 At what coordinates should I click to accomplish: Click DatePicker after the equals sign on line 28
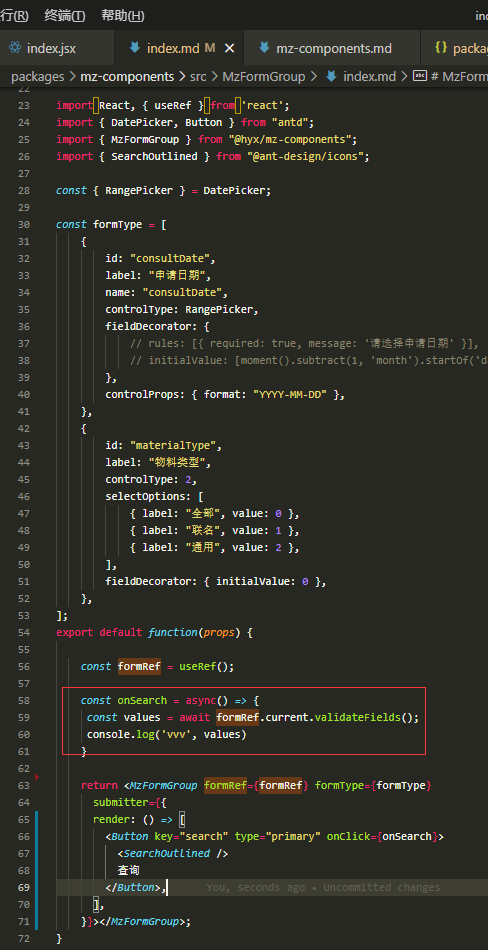coord(234,191)
